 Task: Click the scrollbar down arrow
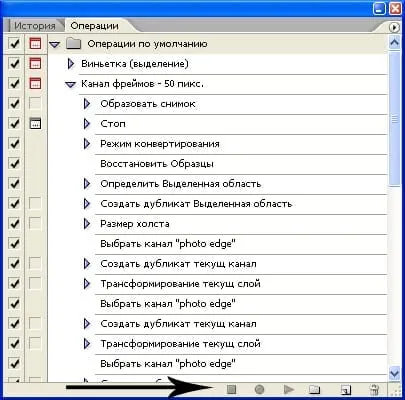395,373
